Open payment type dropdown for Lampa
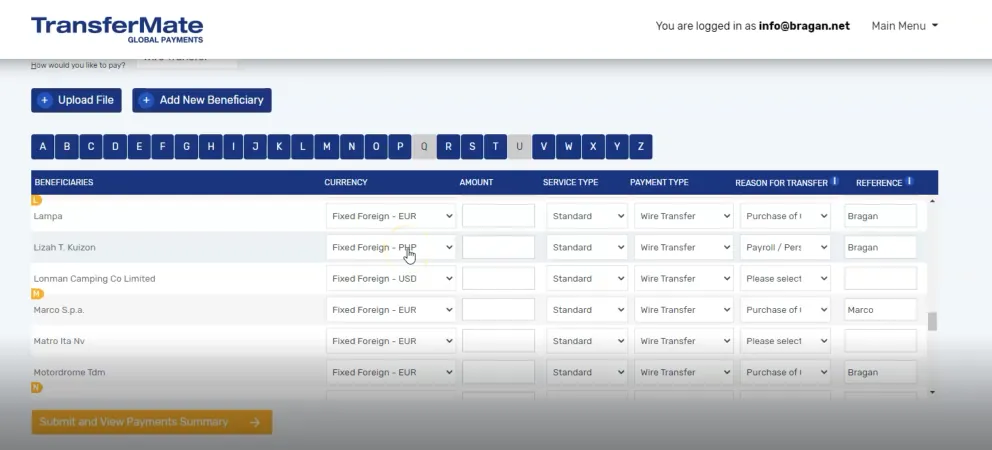The image size is (992, 450). pos(684,216)
